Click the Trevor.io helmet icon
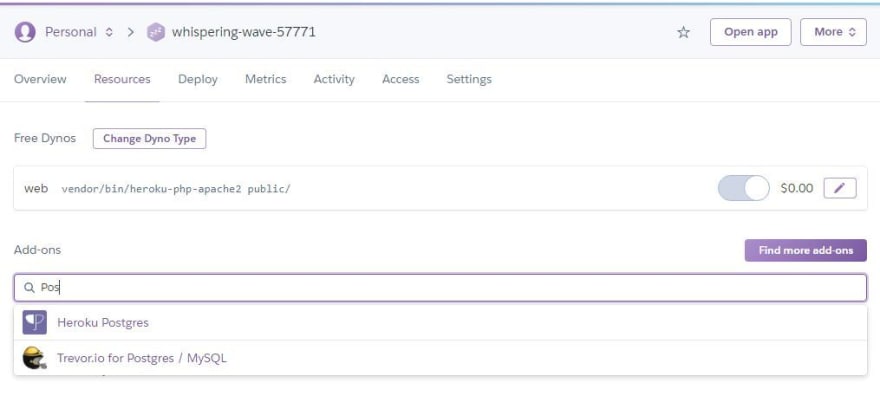Image resolution: width=880 pixels, height=396 pixels. (34, 357)
